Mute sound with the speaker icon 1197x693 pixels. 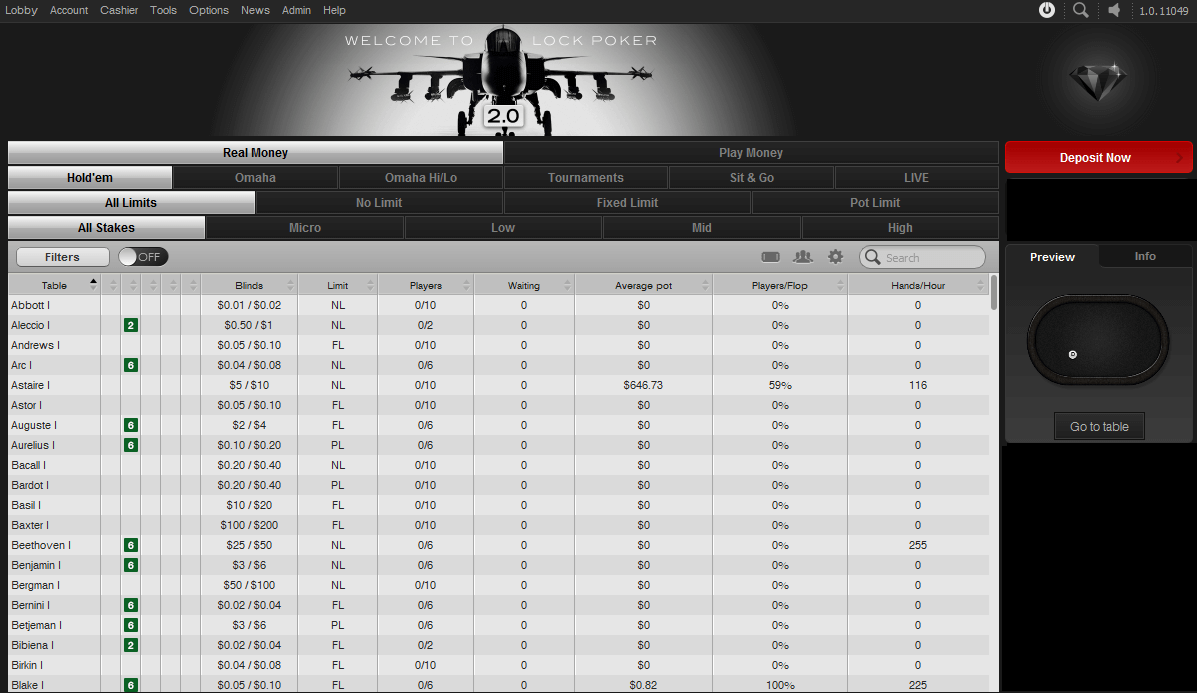pos(1115,10)
